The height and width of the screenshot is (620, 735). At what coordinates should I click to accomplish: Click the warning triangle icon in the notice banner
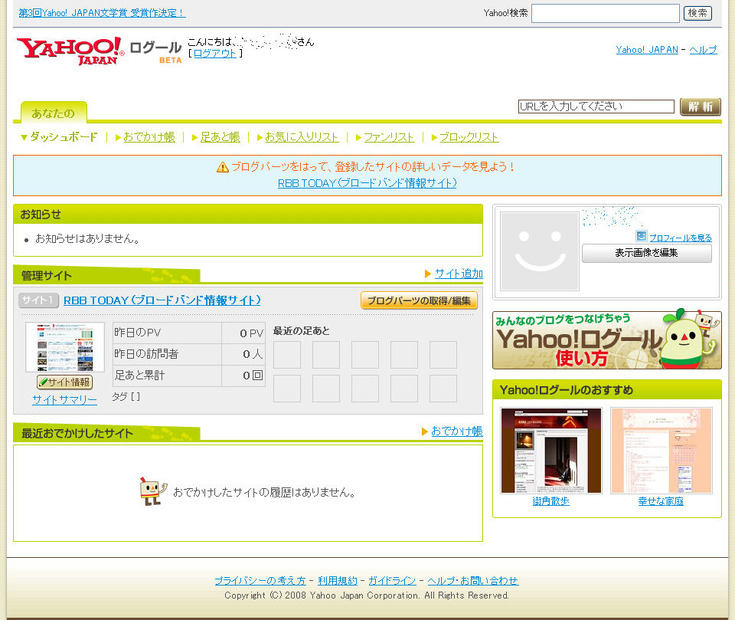tap(222, 167)
